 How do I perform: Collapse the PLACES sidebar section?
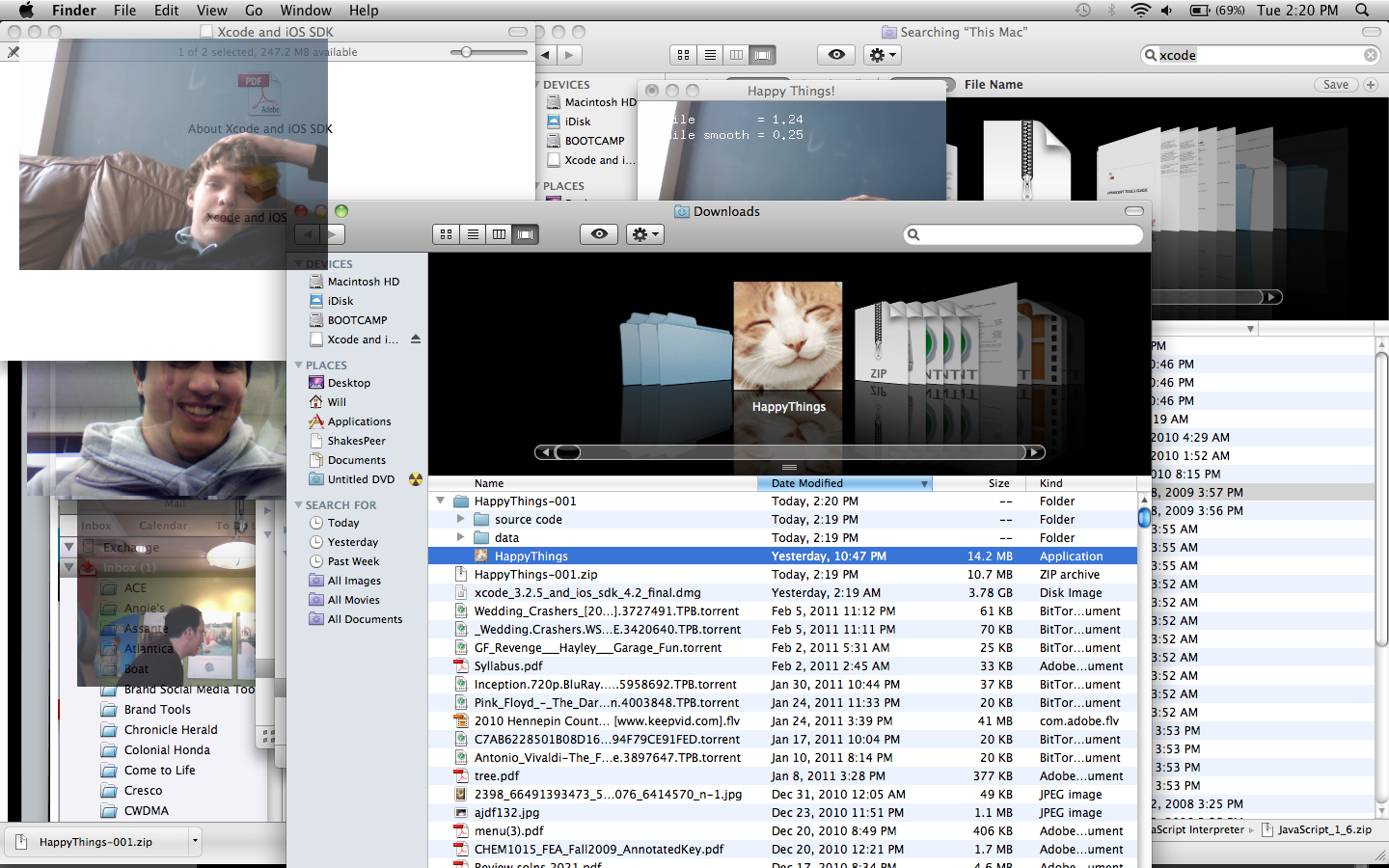click(299, 366)
